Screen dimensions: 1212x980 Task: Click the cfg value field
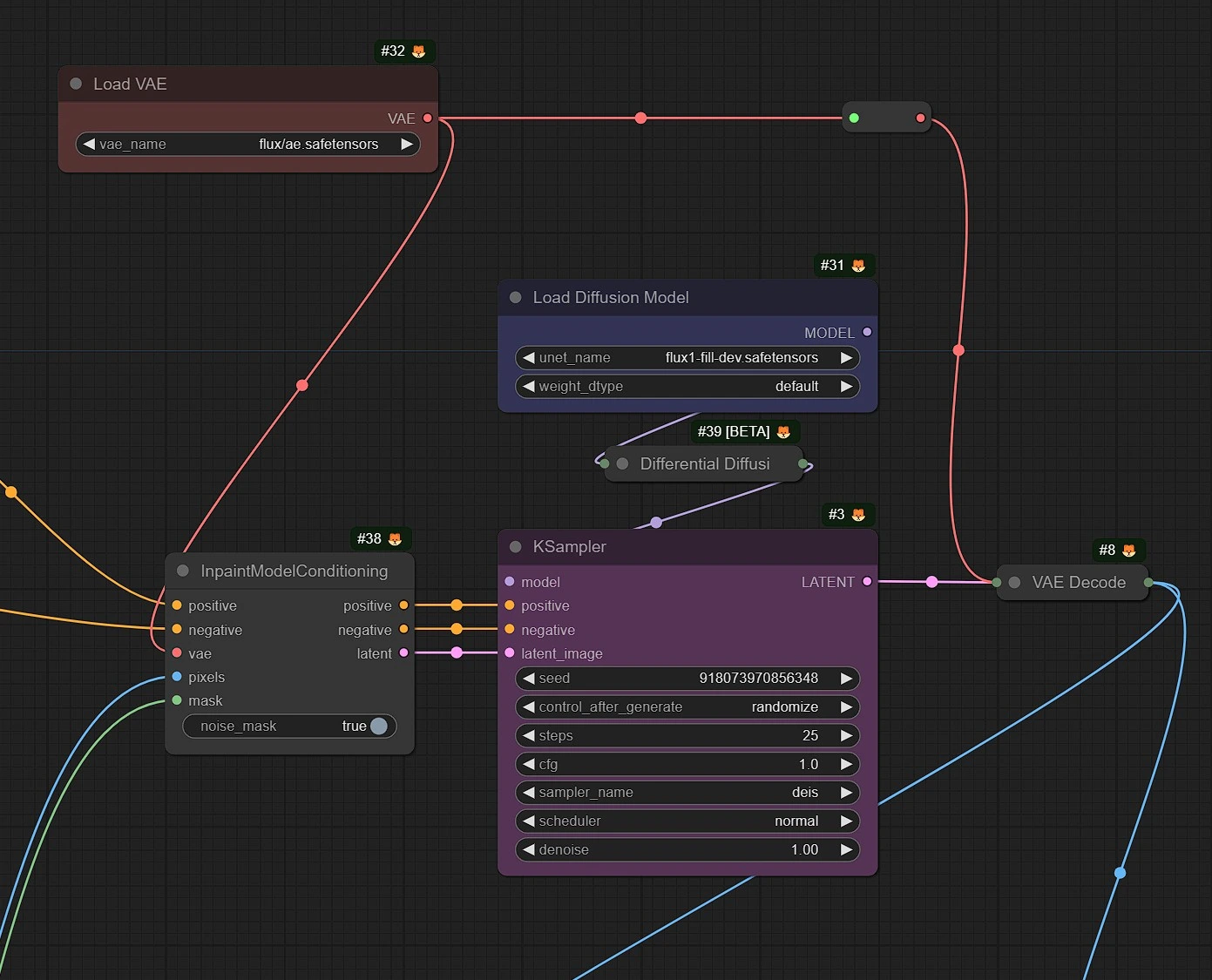click(x=687, y=764)
